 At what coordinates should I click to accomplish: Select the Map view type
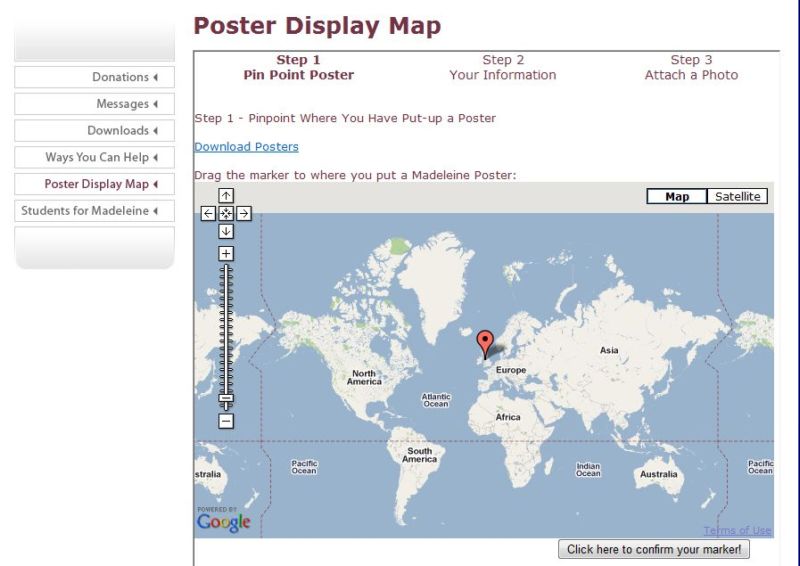(677, 197)
